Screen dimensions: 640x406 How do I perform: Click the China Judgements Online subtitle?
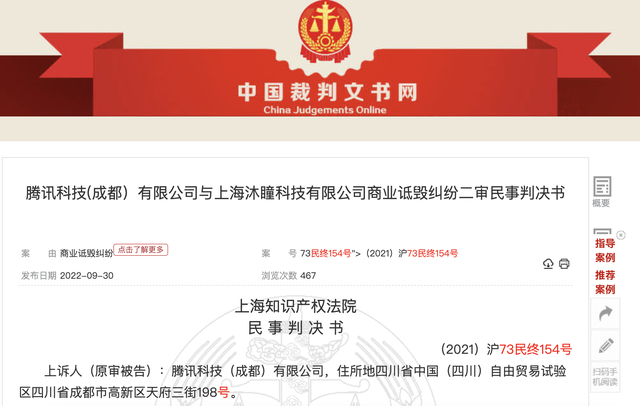[325, 110]
